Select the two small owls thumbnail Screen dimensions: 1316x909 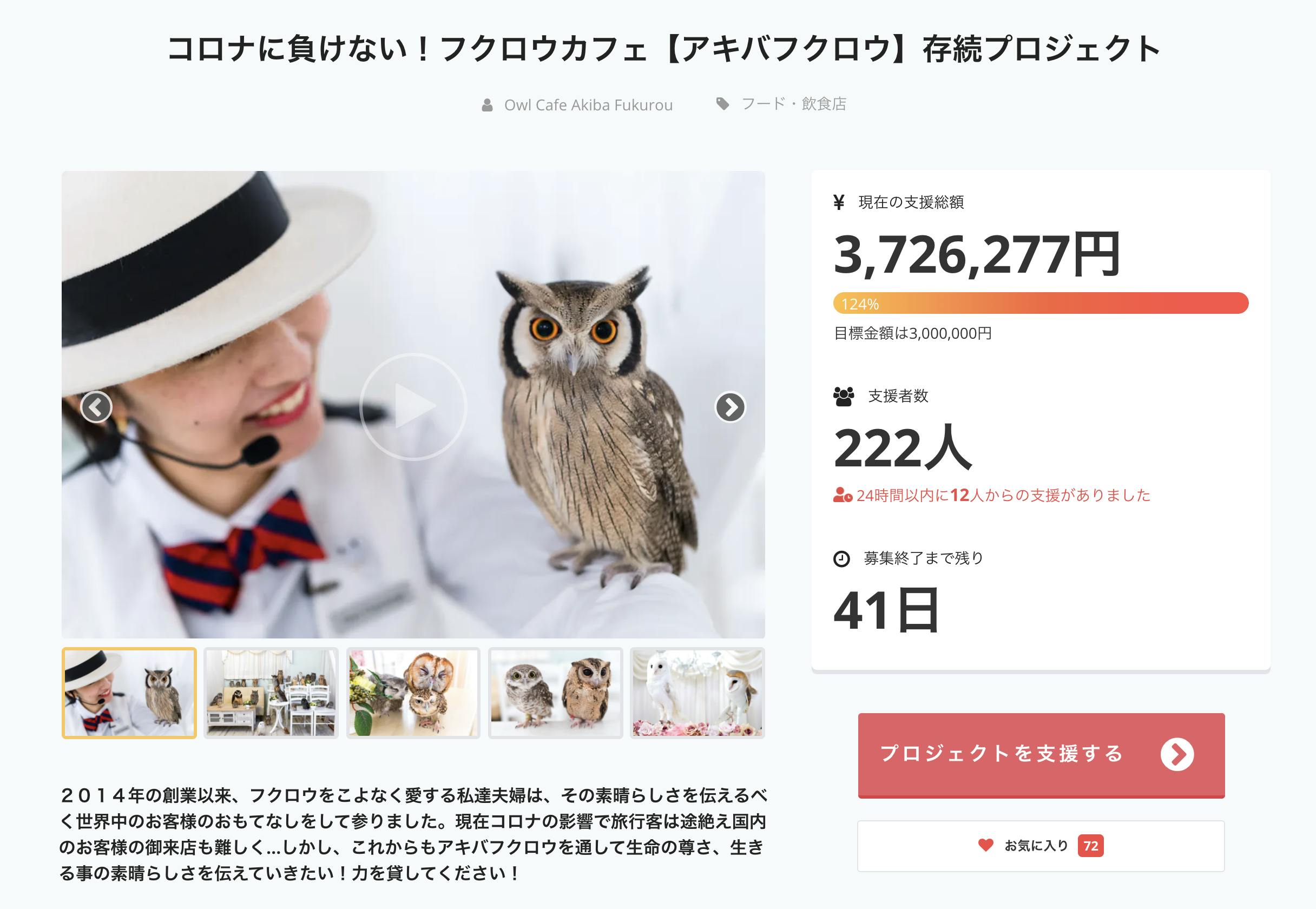coord(556,693)
